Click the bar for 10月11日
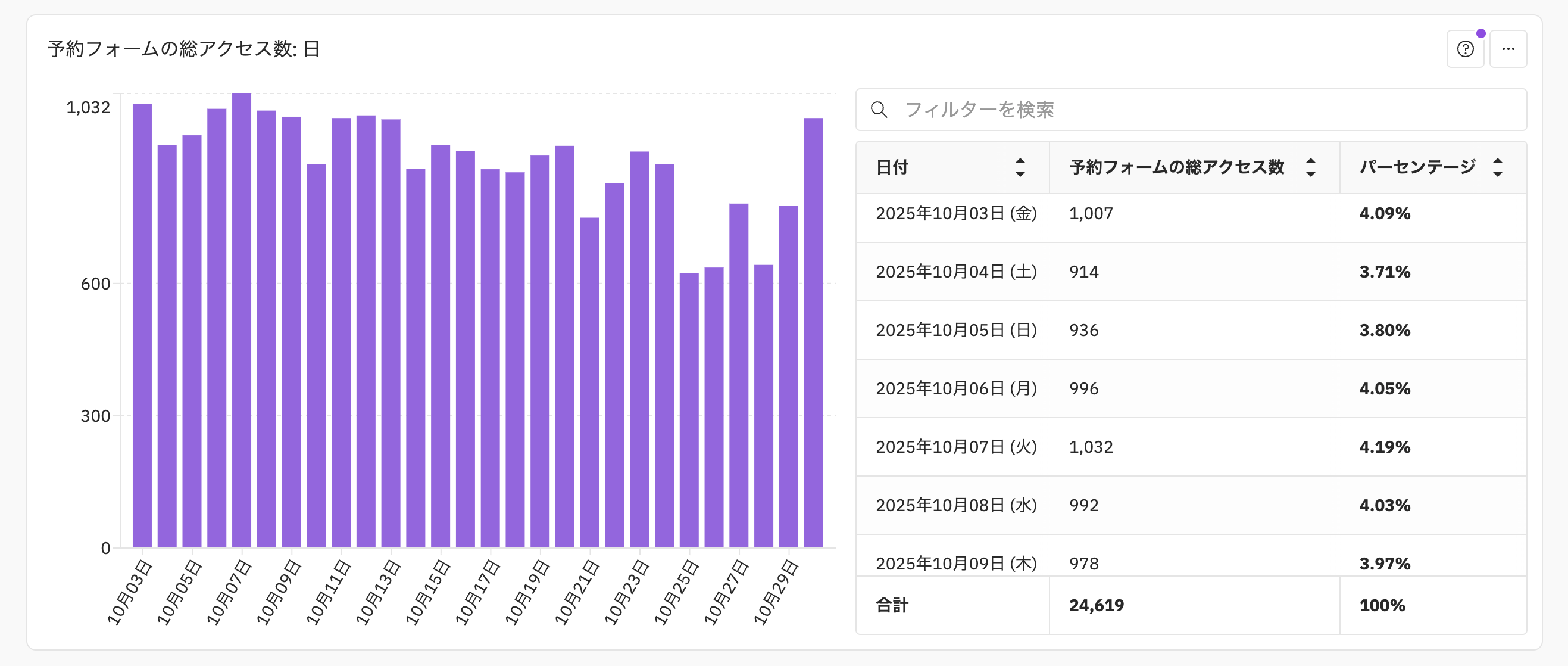The width and height of the screenshot is (1568, 666). 341,332
